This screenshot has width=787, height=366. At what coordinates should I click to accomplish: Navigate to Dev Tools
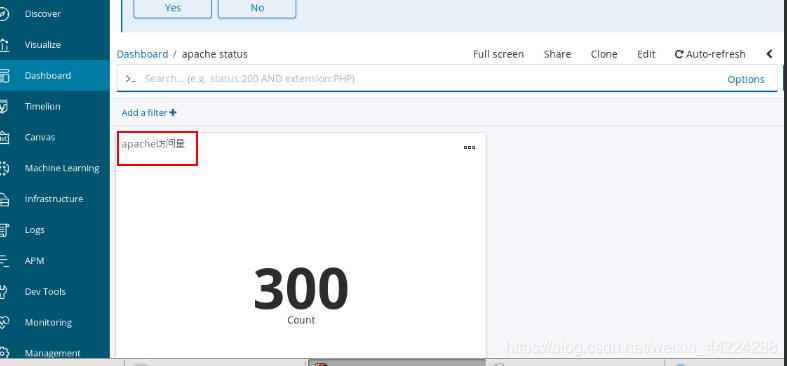pyautogui.click(x=45, y=292)
